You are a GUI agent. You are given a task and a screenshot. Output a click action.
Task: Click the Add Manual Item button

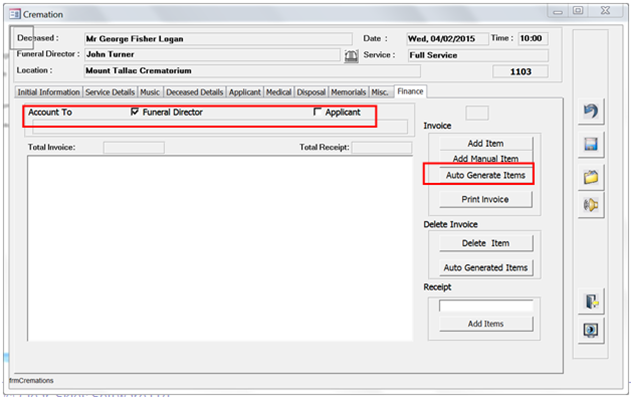[x=486, y=158]
